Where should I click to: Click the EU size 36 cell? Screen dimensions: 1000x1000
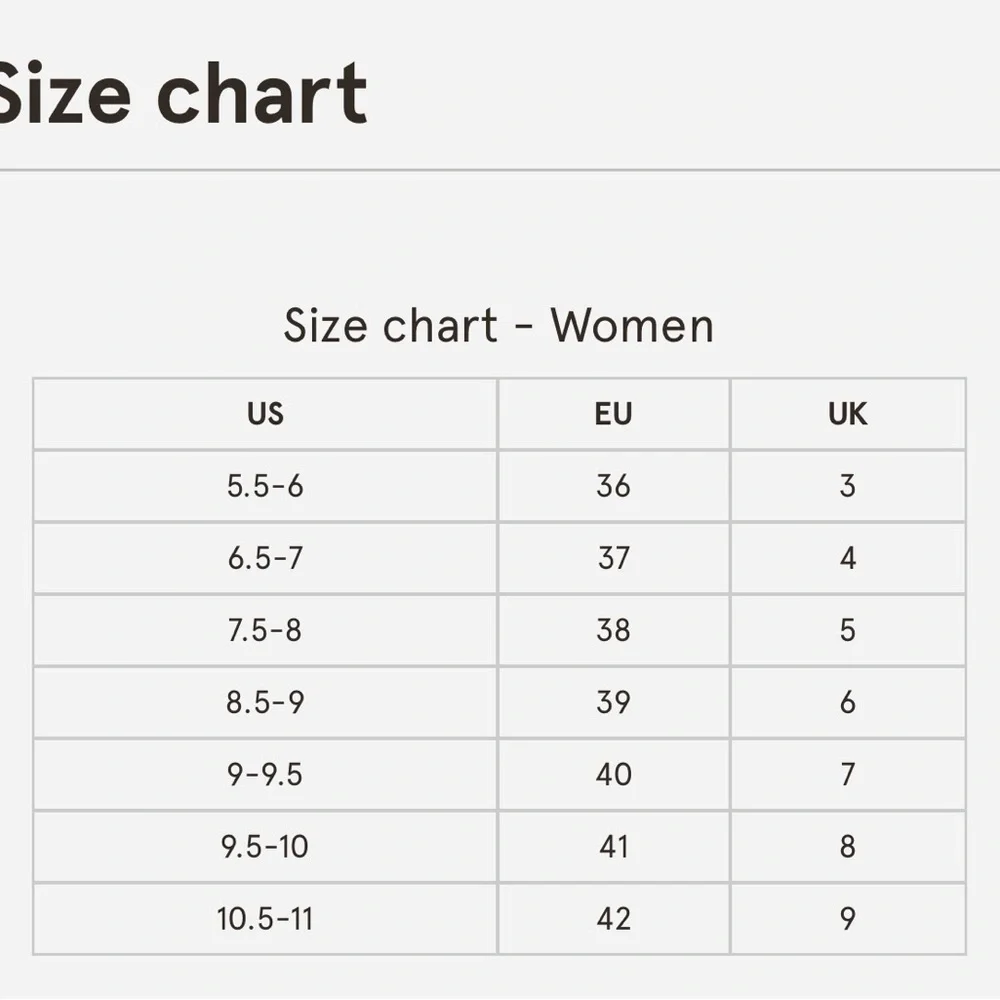613,486
